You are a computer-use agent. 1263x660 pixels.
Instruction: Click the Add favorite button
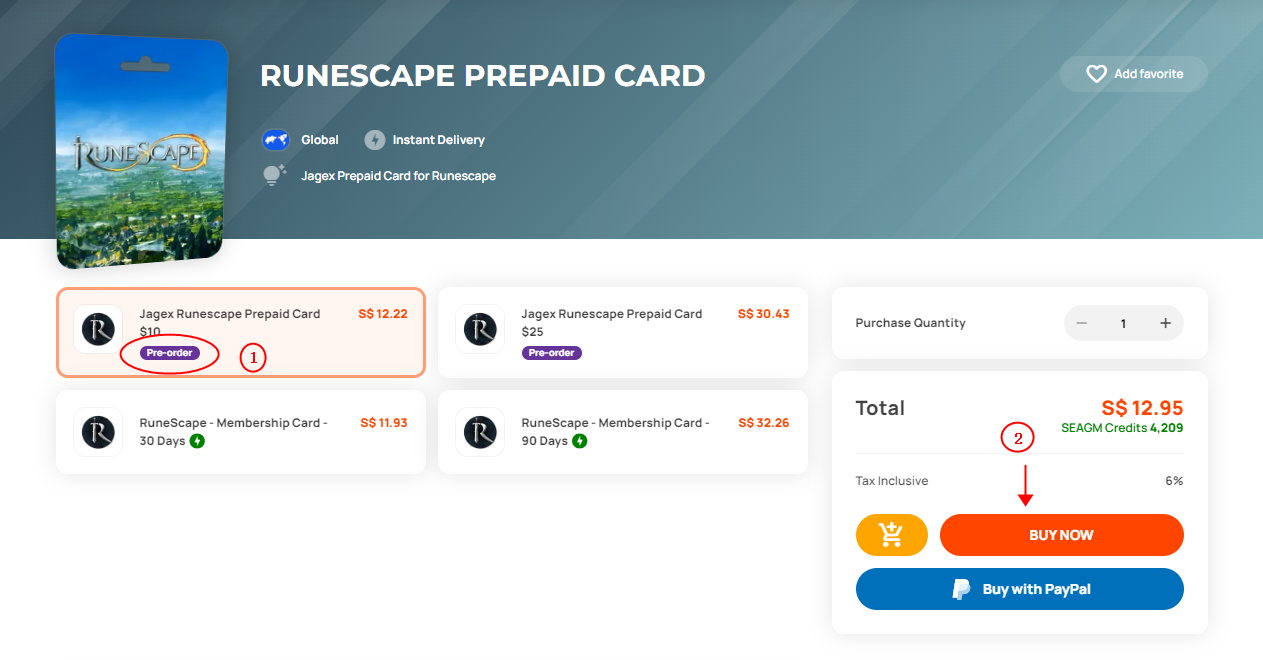pos(1134,74)
